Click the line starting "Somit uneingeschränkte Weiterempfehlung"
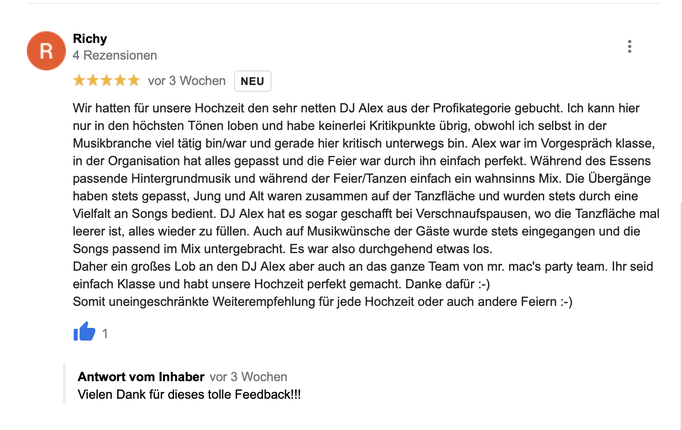Image resolution: width=682 pixels, height=430 pixels. 322,302
